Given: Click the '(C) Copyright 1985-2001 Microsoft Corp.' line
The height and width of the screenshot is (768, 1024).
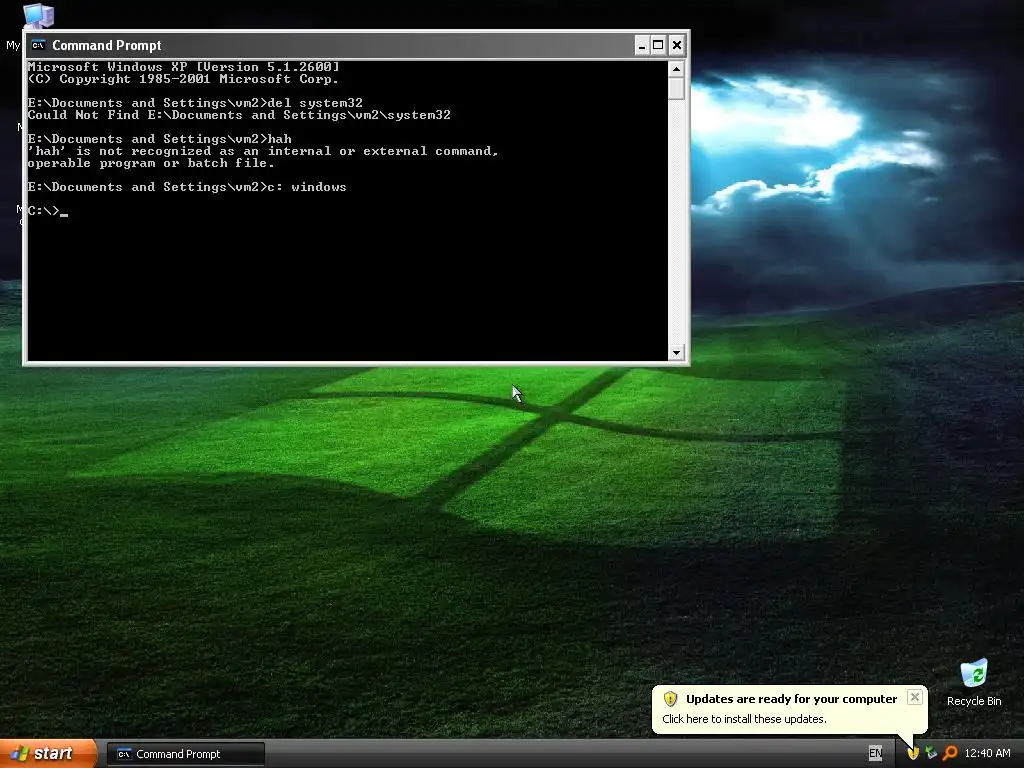Looking at the screenshot, I should [183, 79].
